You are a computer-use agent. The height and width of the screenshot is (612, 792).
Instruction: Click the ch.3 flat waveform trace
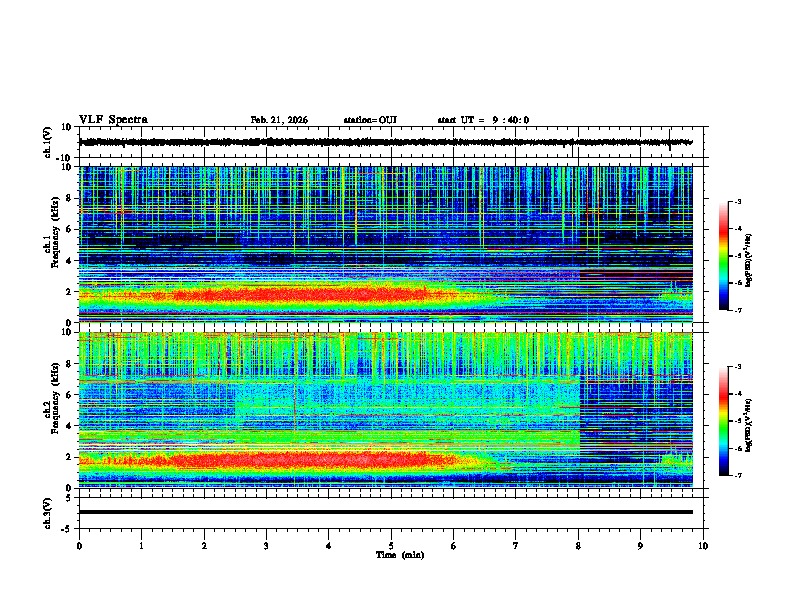pos(385,512)
